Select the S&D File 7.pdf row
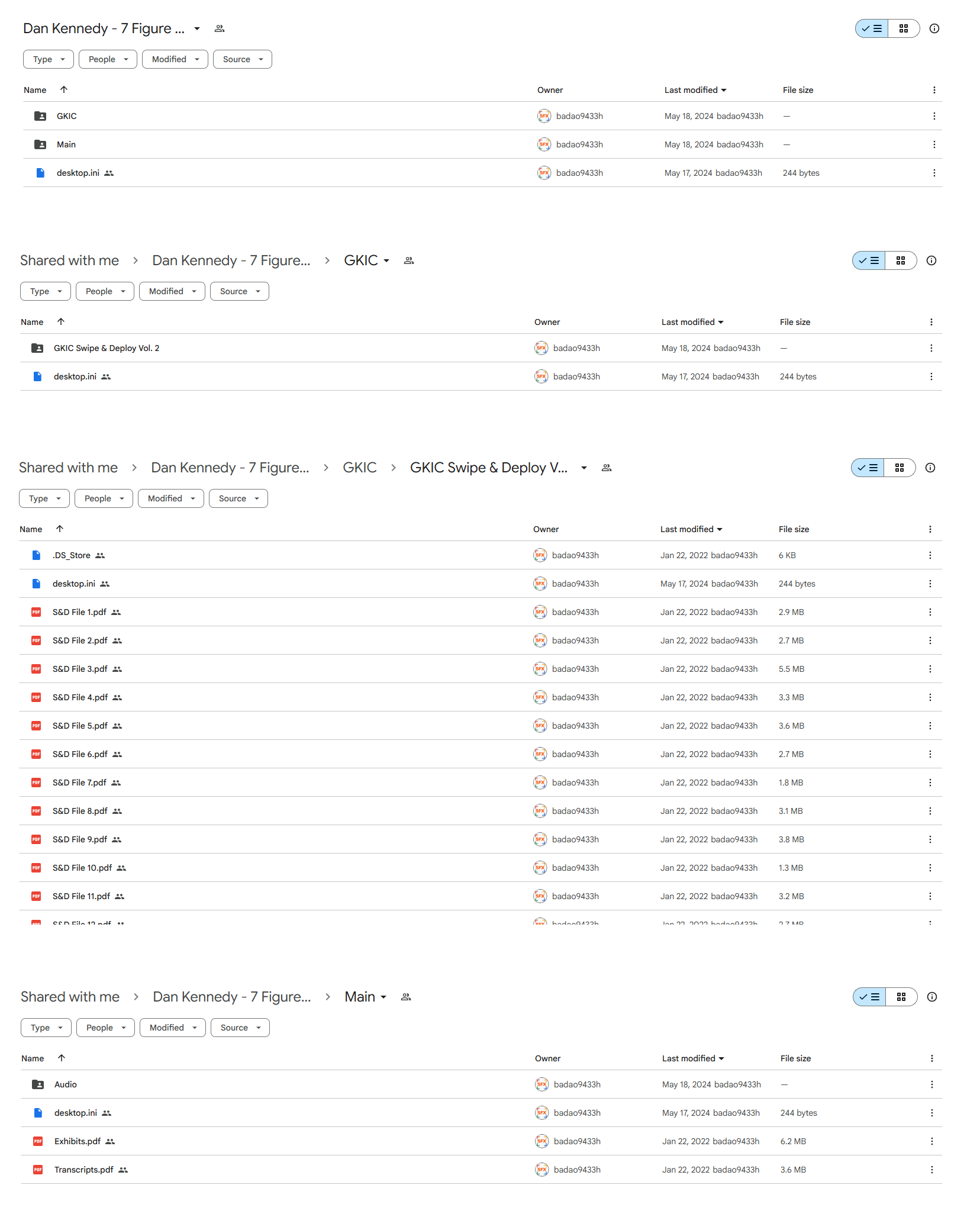980x1217 pixels. tap(481, 783)
